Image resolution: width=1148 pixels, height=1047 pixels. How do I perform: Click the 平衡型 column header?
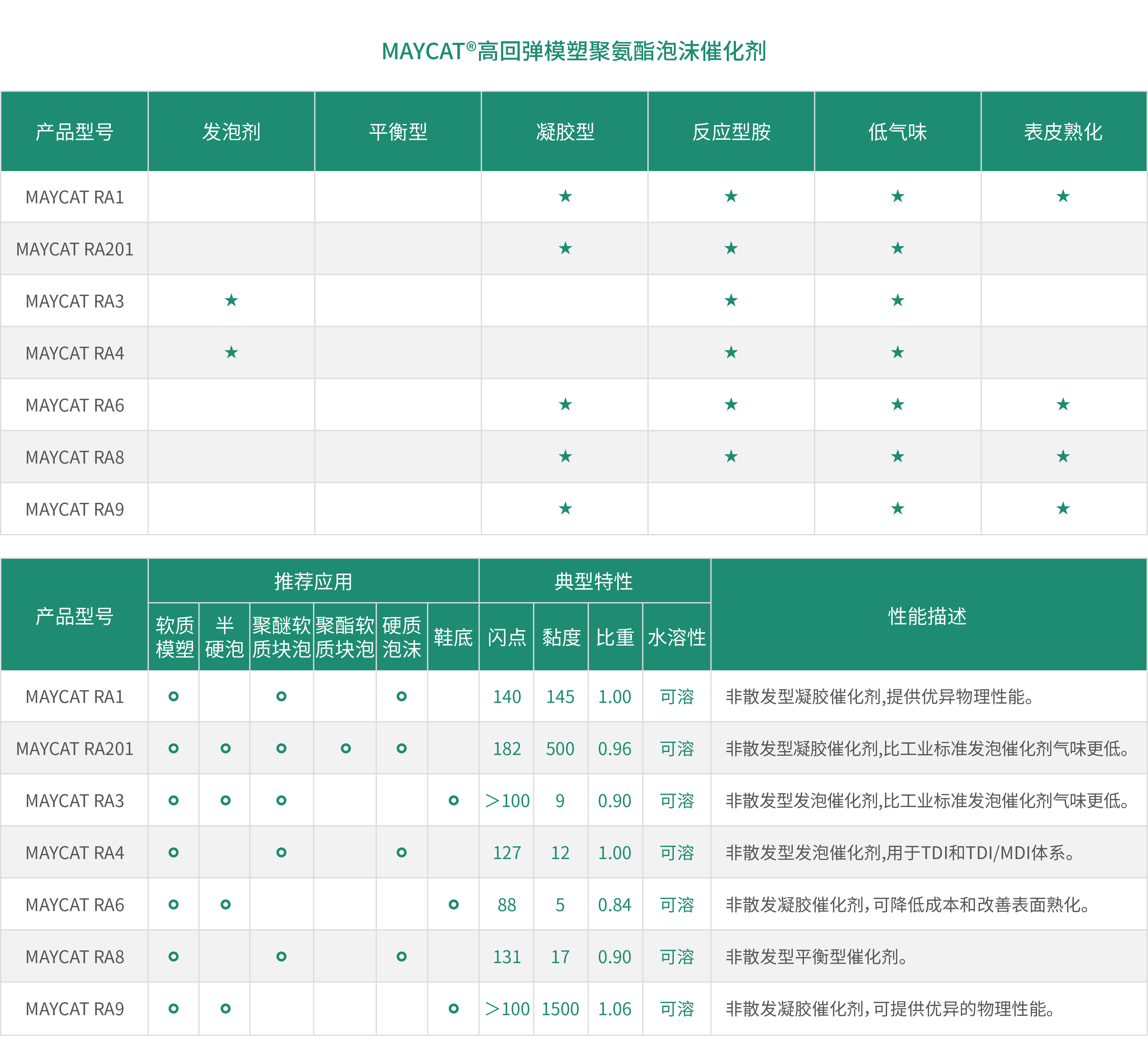(398, 132)
